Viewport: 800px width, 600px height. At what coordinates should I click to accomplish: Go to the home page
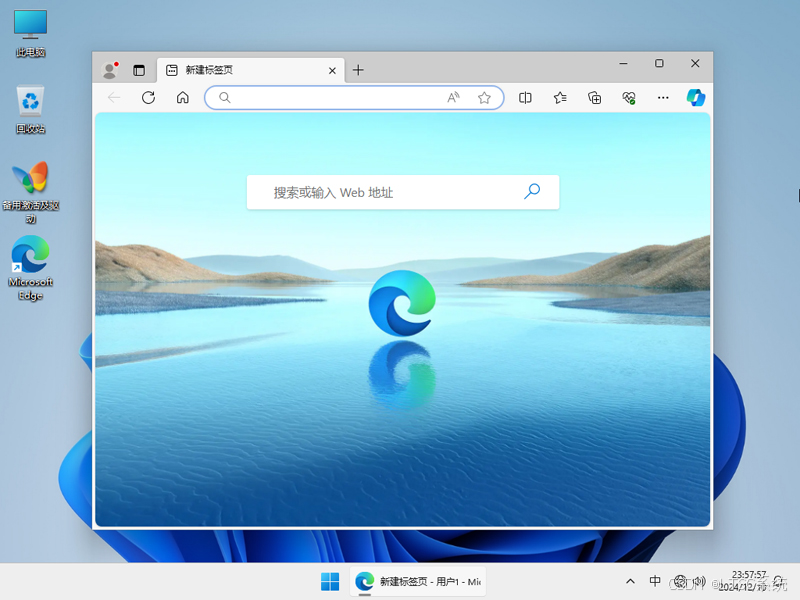pyautogui.click(x=183, y=97)
